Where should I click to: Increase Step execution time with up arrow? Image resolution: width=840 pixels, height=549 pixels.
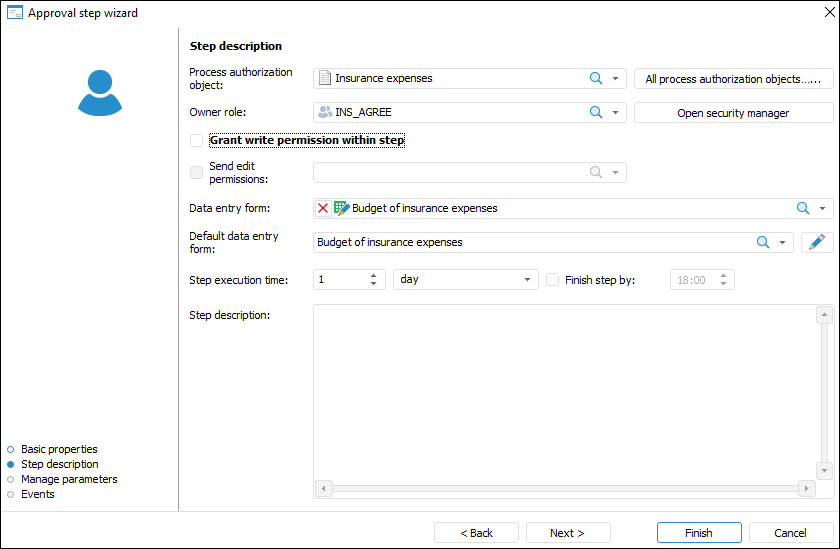(x=374, y=275)
